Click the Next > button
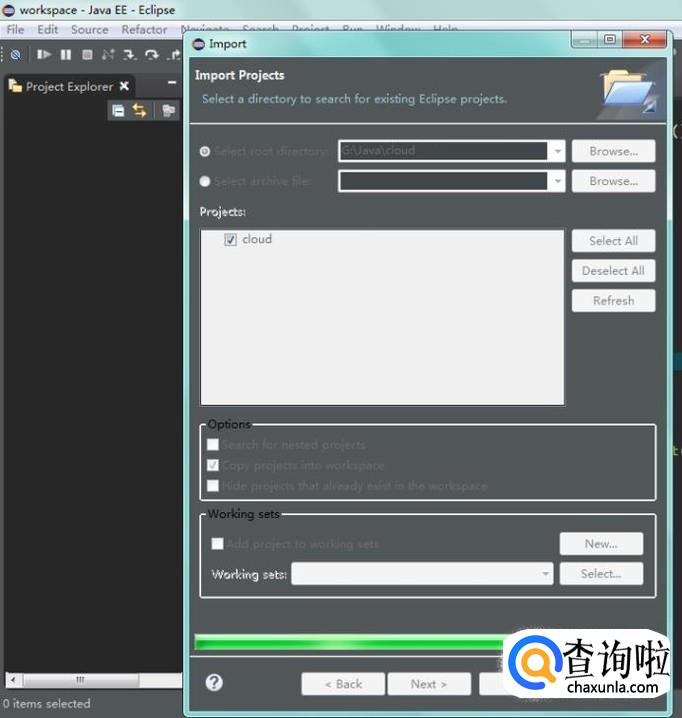The image size is (682, 718). click(x=429, y=684)
